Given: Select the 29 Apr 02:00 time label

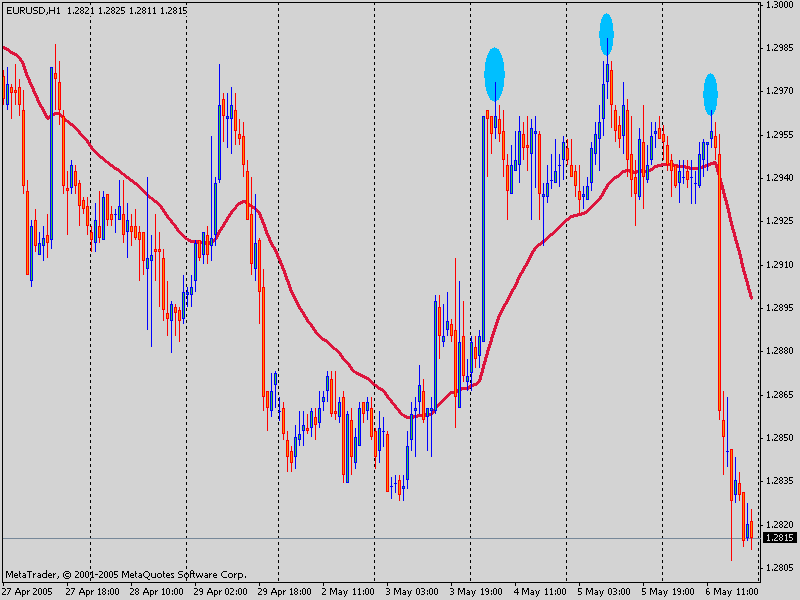Looking at the screenshot, I should tap(220, 592).
